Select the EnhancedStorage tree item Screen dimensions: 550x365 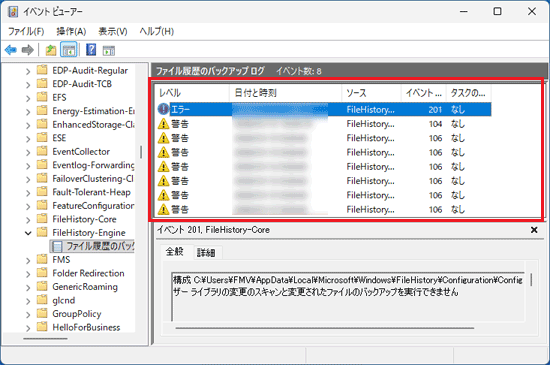pyautogui.click(x=93, y=124)
